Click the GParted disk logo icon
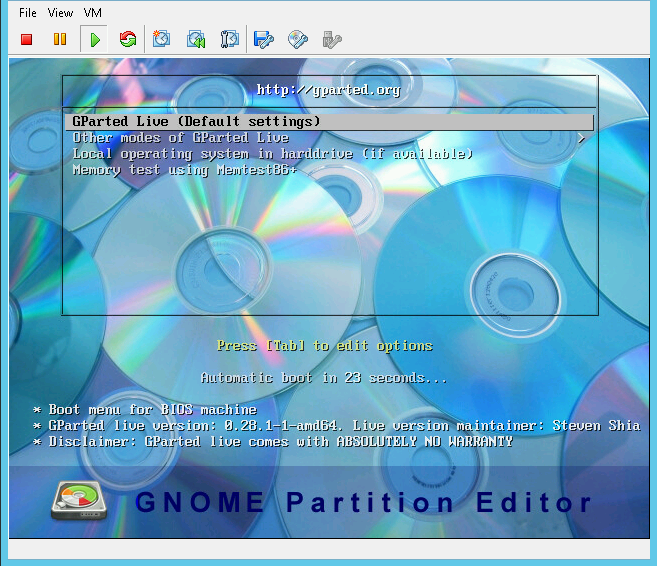The image size is (657, 566). [79, 501]
